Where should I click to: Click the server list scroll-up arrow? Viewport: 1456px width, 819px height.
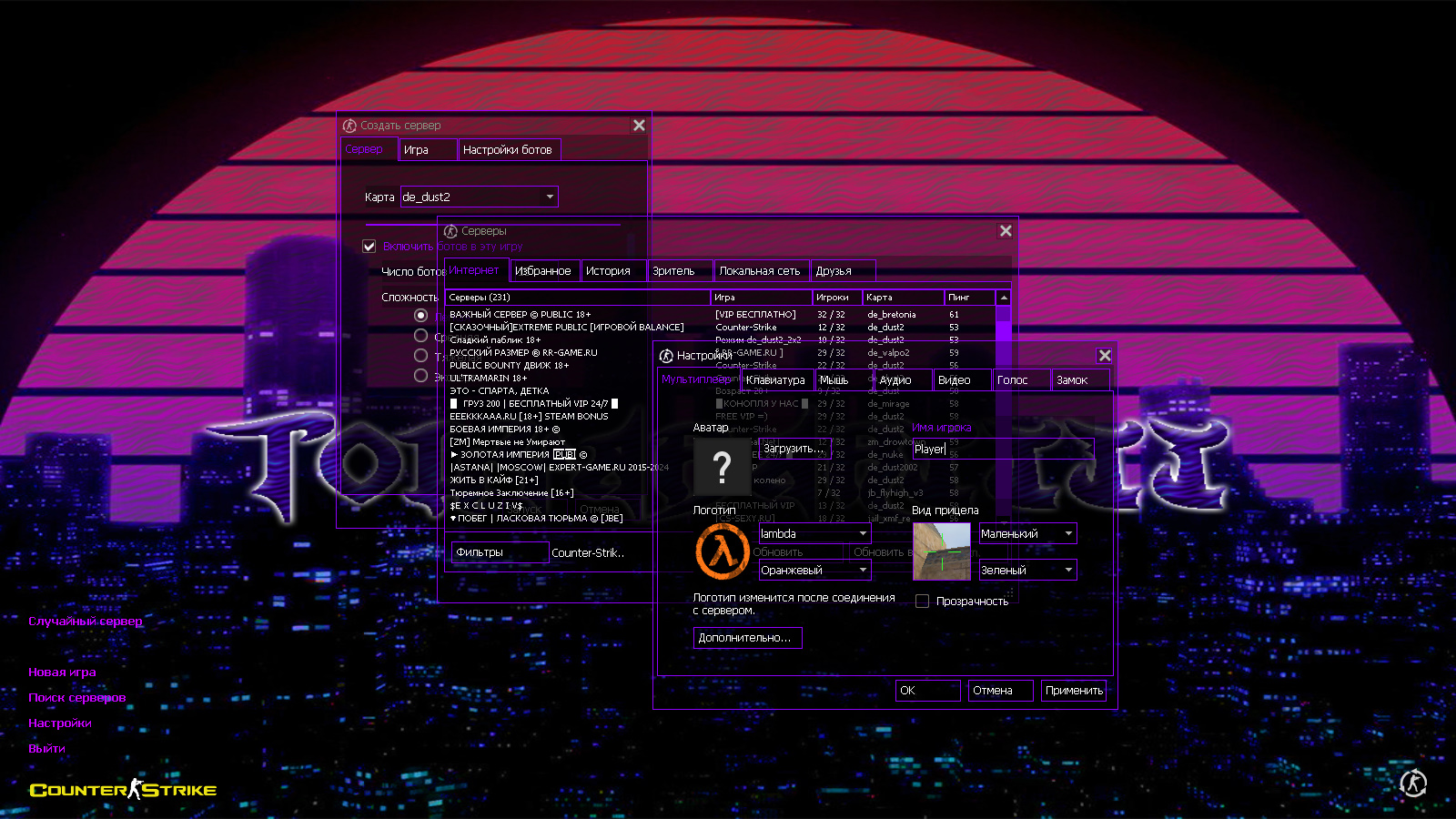point(1003,298)
